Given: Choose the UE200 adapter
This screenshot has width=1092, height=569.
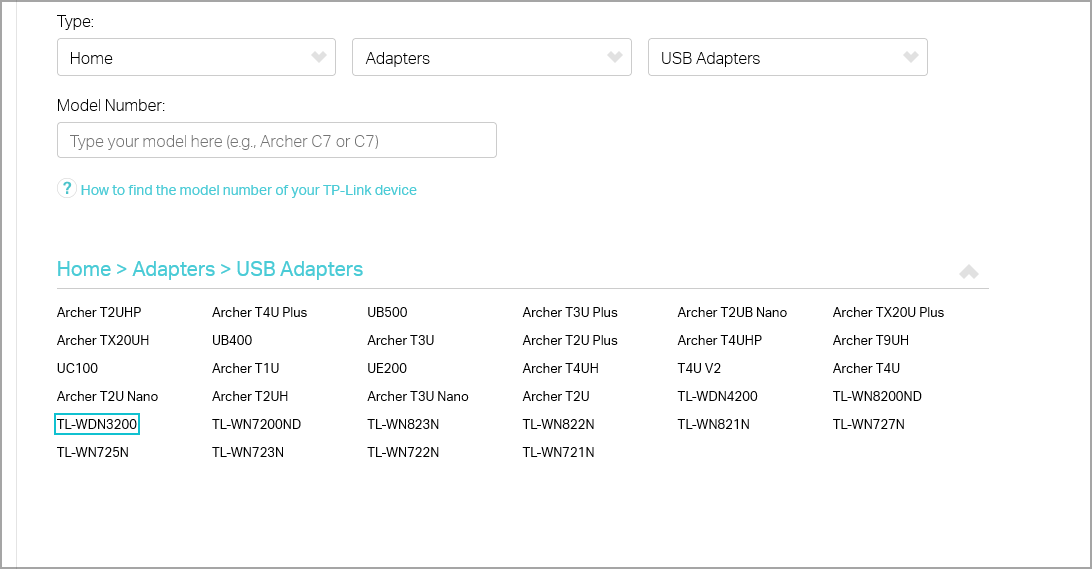Looking at the screenshot, I should click(x=387, y=368).
